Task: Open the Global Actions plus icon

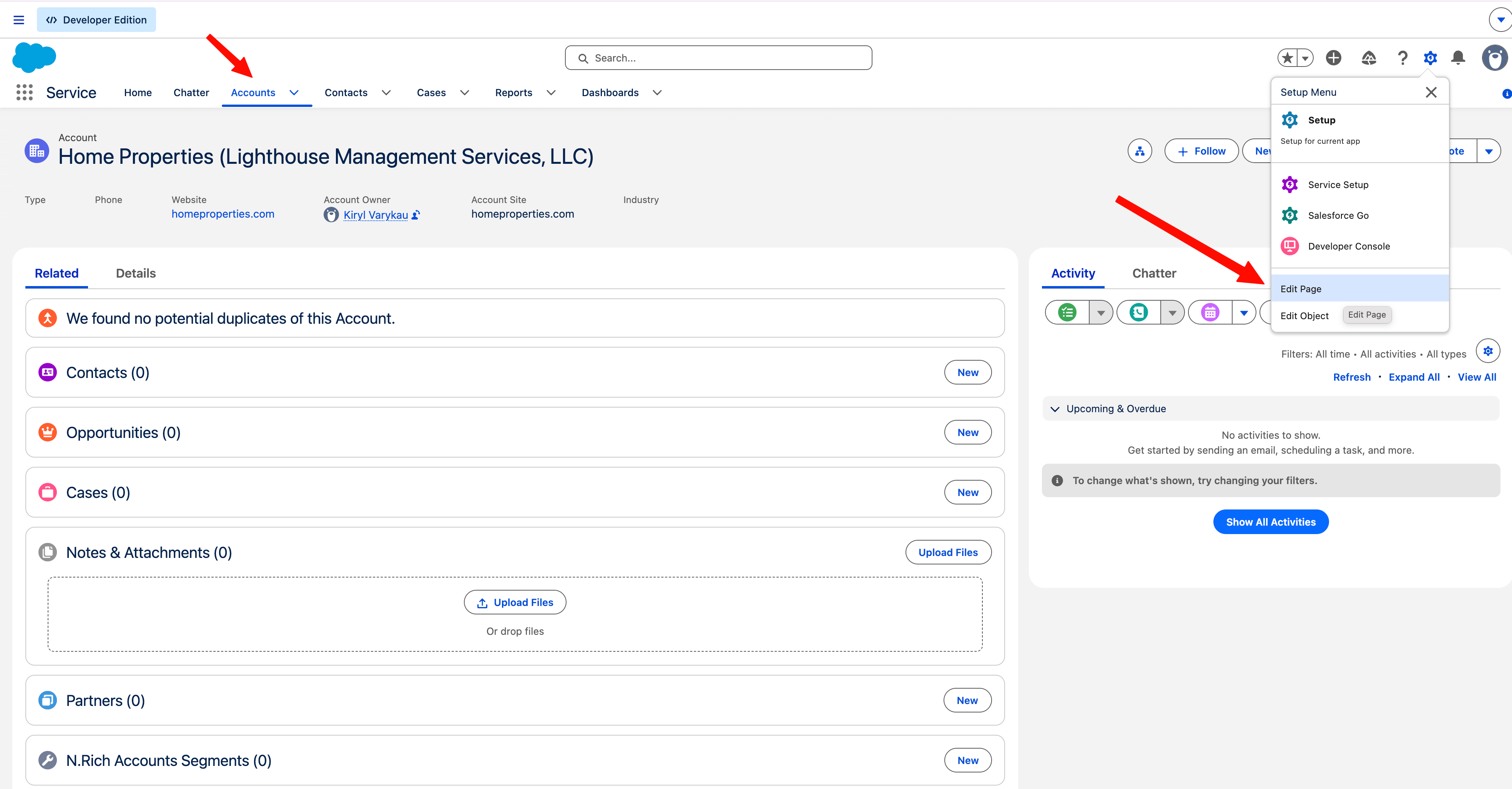Action: click(x=1334, y=58)
